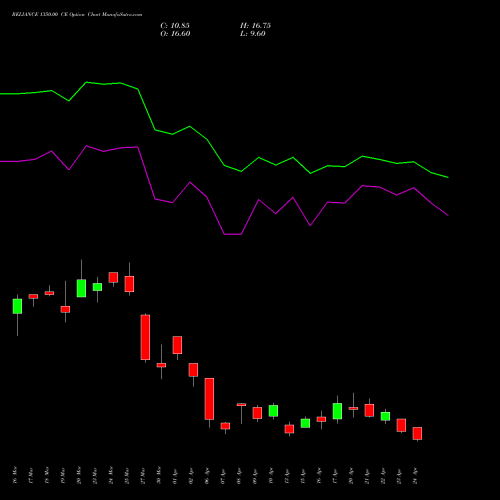
Task: Click the 06 Apr date label
Action: 207,476
